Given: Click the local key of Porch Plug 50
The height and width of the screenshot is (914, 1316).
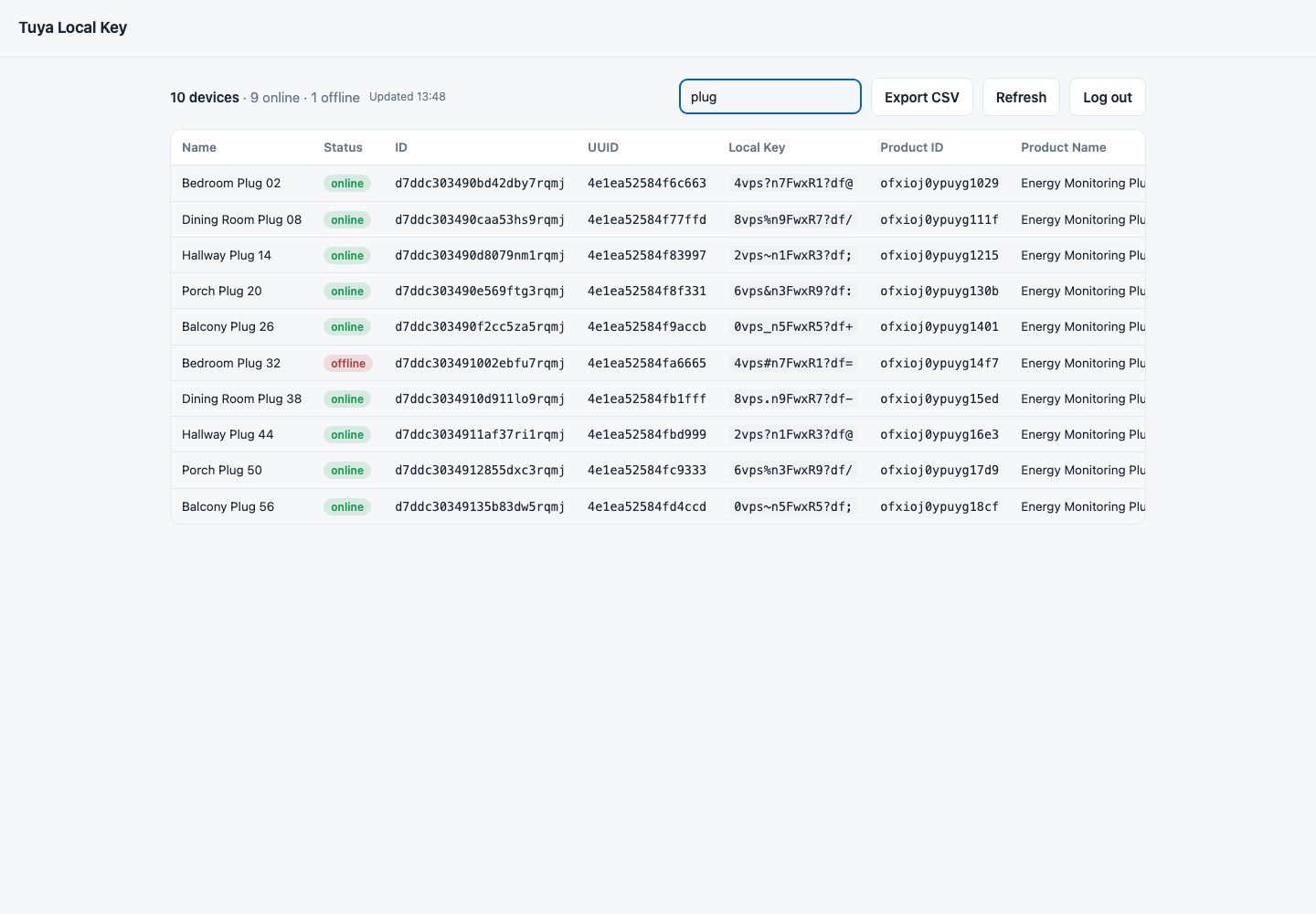Looking at the screenshot, I should 793,470.
